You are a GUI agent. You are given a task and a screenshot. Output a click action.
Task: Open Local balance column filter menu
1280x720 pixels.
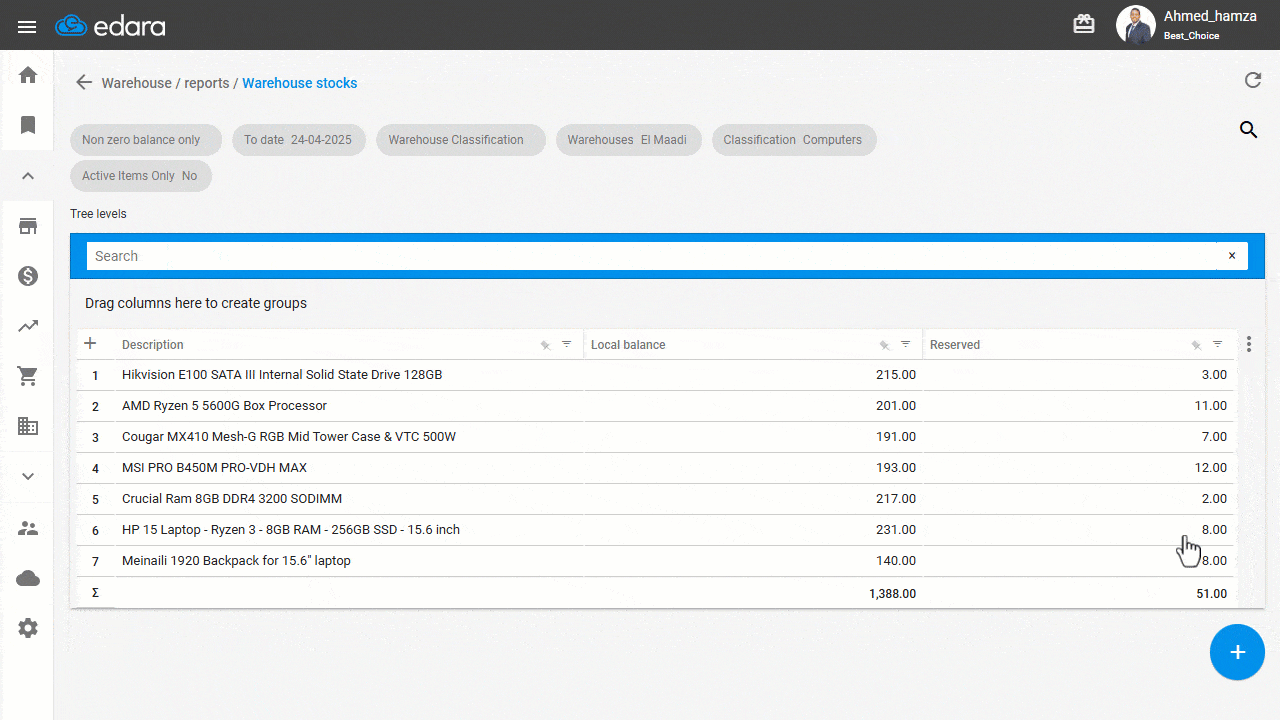click(x=905, y=344)
